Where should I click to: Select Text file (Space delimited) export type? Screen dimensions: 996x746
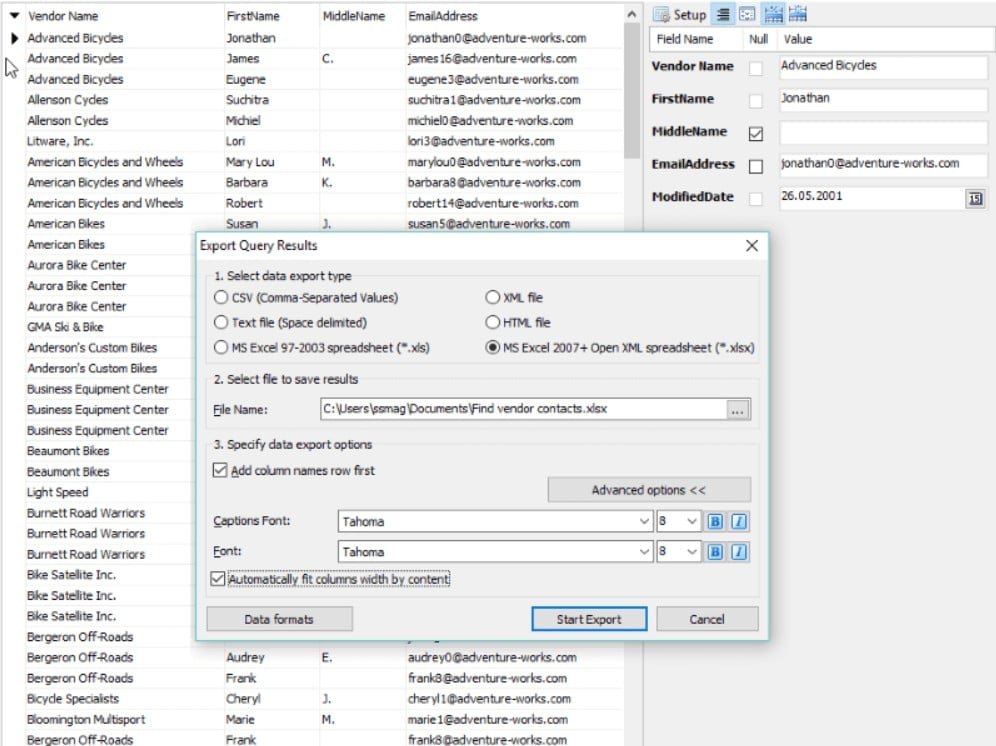[x=221, y=323]
